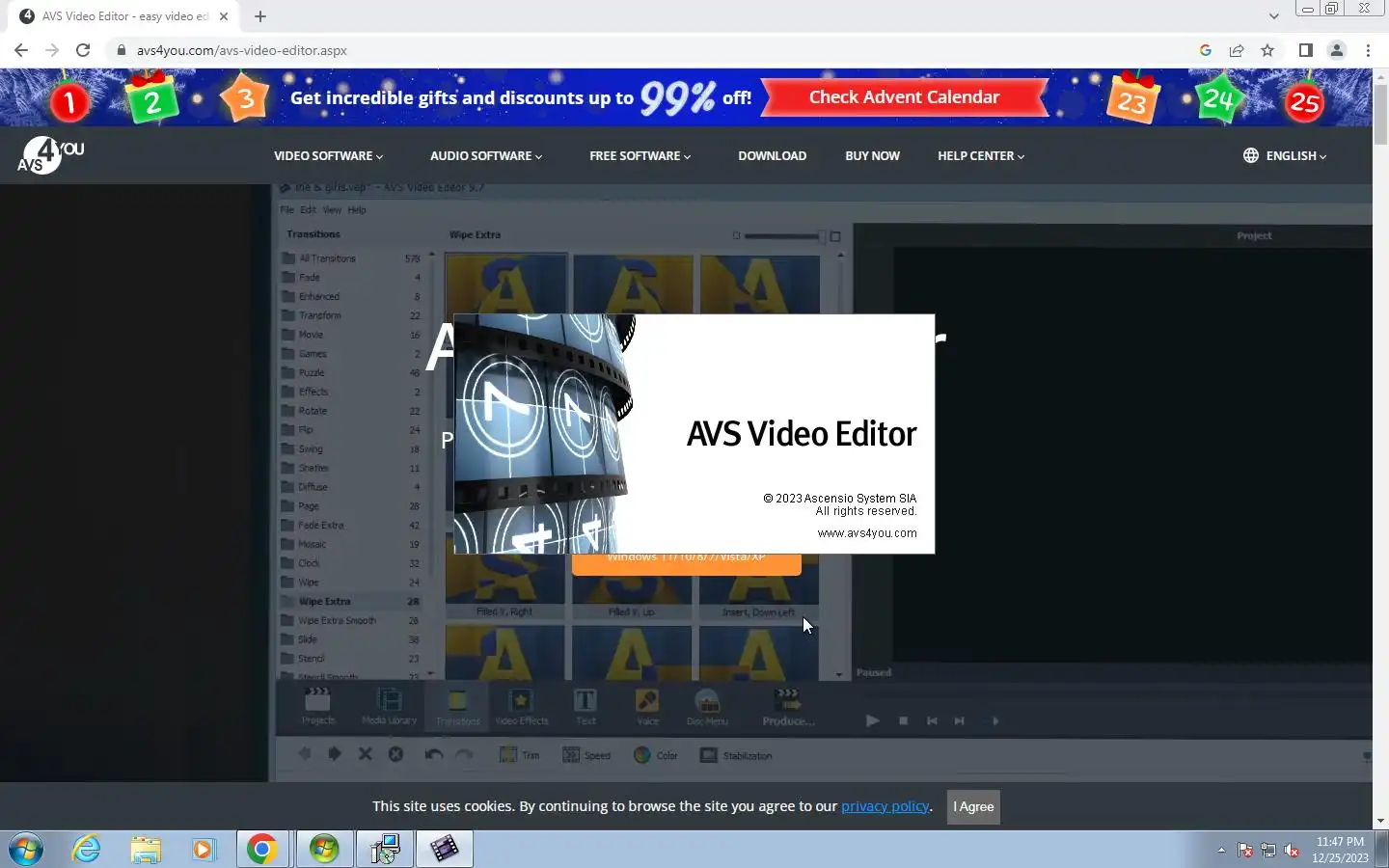Viewport: 1389px width, 868px height.
Task: Open red advent ball number 25
Action: pos(1304,101)
